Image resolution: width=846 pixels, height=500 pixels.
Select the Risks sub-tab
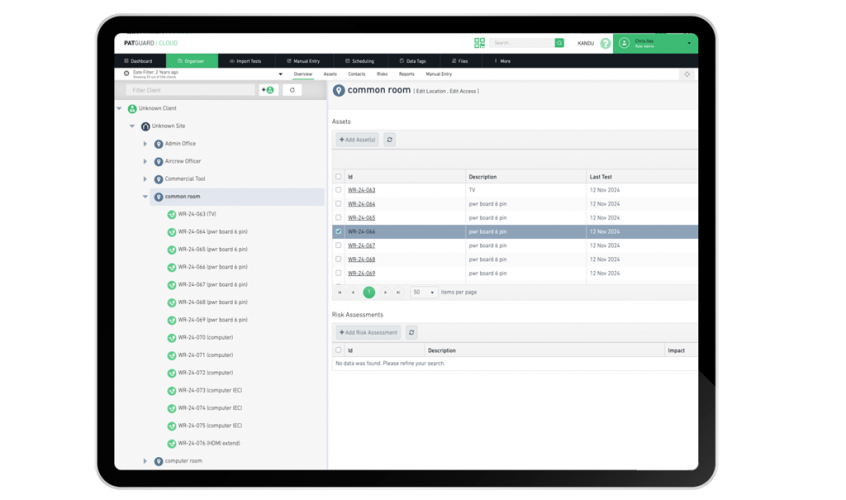pos(382,74)
